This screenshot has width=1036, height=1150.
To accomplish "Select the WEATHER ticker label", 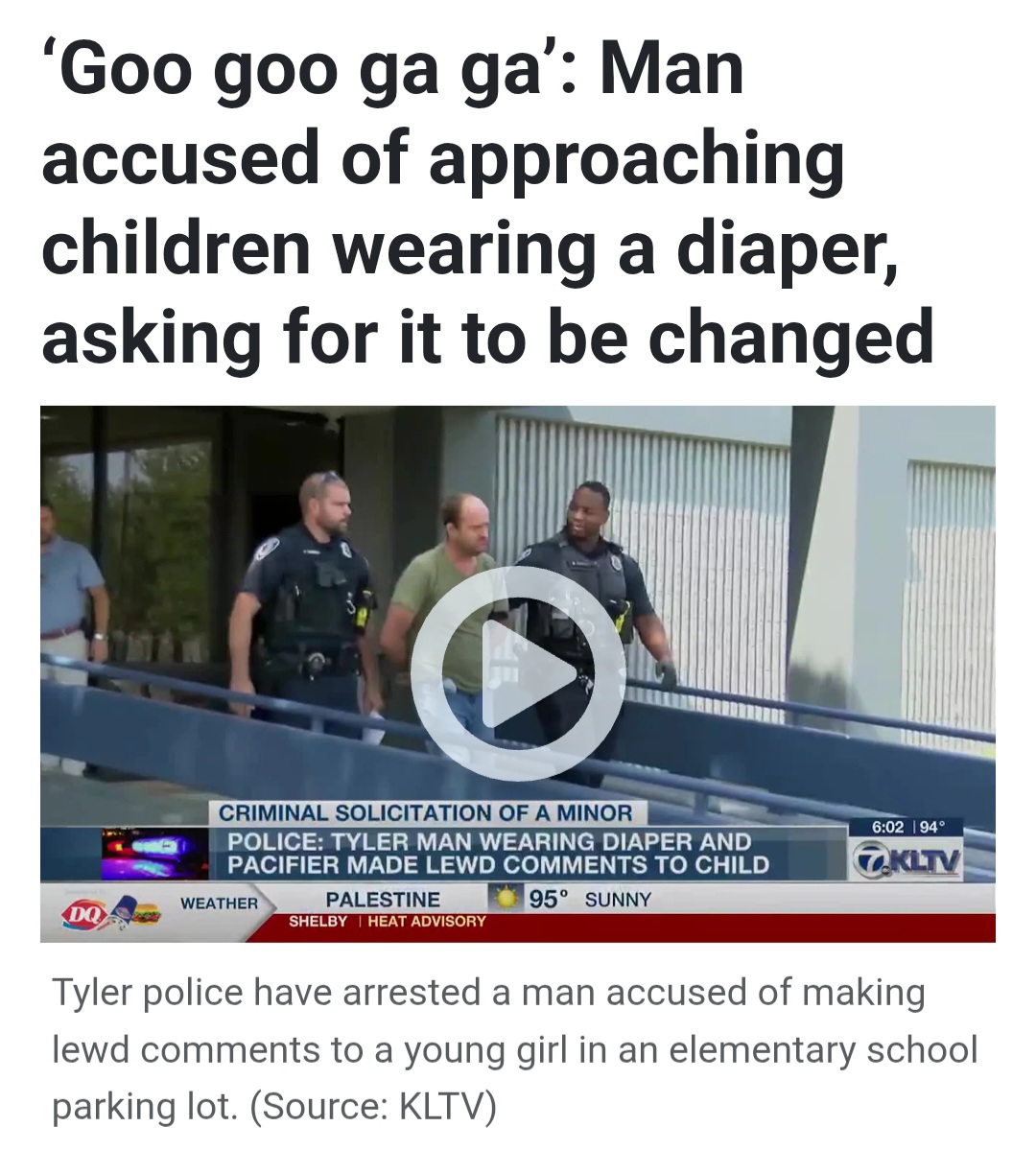I will tap(219, 903).
